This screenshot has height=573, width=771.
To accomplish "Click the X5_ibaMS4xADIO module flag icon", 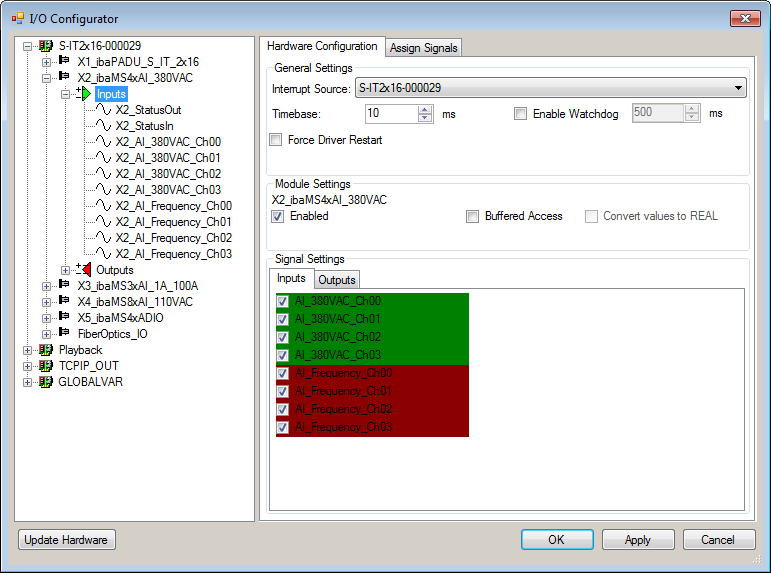I will pyautogui.click(x=64, y=316).
